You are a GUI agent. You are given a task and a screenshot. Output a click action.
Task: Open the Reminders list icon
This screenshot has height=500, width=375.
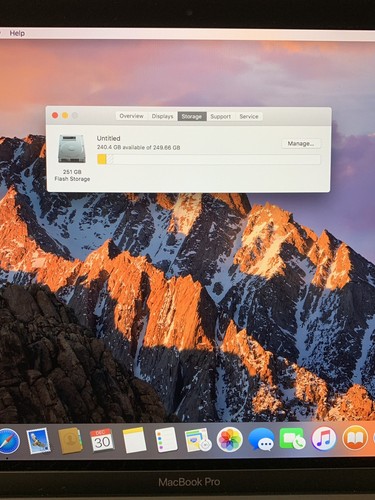[x=166, y=440]
